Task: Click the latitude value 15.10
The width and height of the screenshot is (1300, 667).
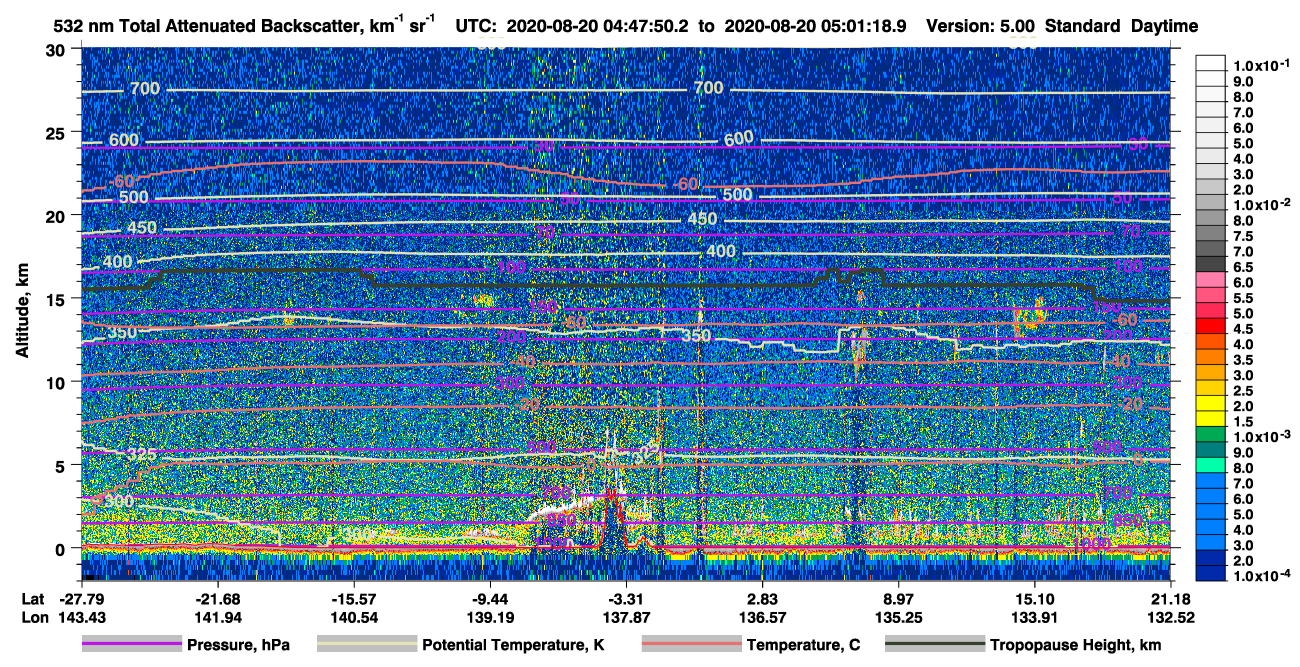Action: tap(1034, 599)
